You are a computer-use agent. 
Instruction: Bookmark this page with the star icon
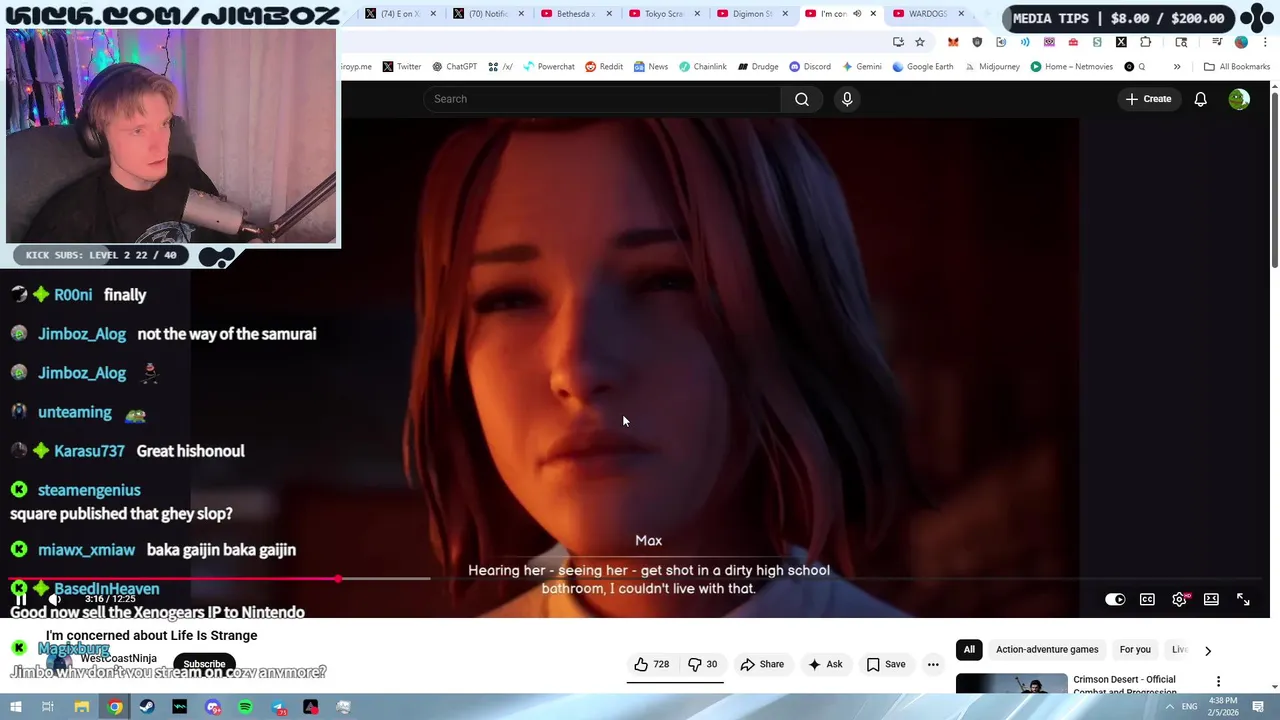click(920, 42)
